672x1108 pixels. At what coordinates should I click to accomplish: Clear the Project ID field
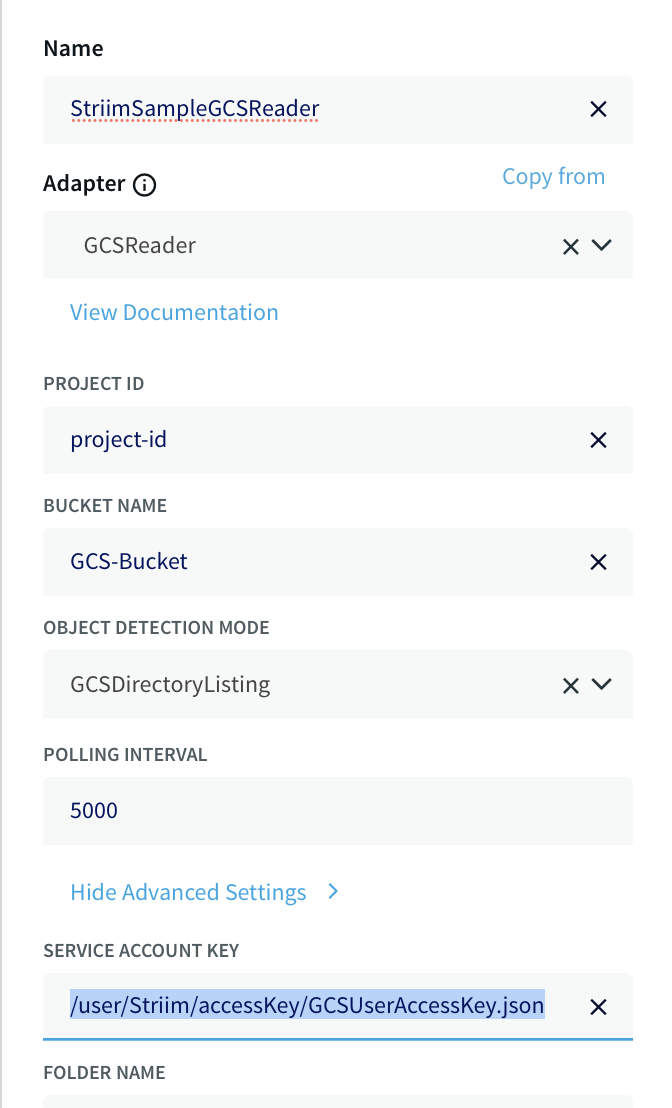click(598, 440)
